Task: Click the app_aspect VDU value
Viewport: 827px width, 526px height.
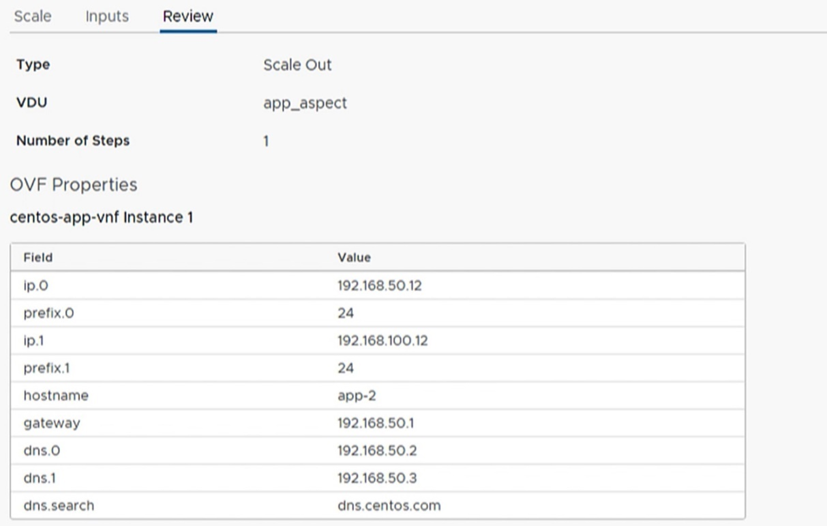Action: point(305,103)
